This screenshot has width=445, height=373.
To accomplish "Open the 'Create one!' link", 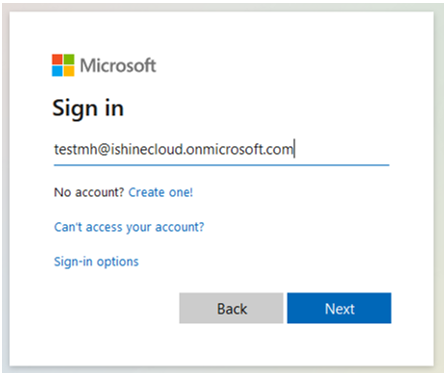I will [161, 192].
